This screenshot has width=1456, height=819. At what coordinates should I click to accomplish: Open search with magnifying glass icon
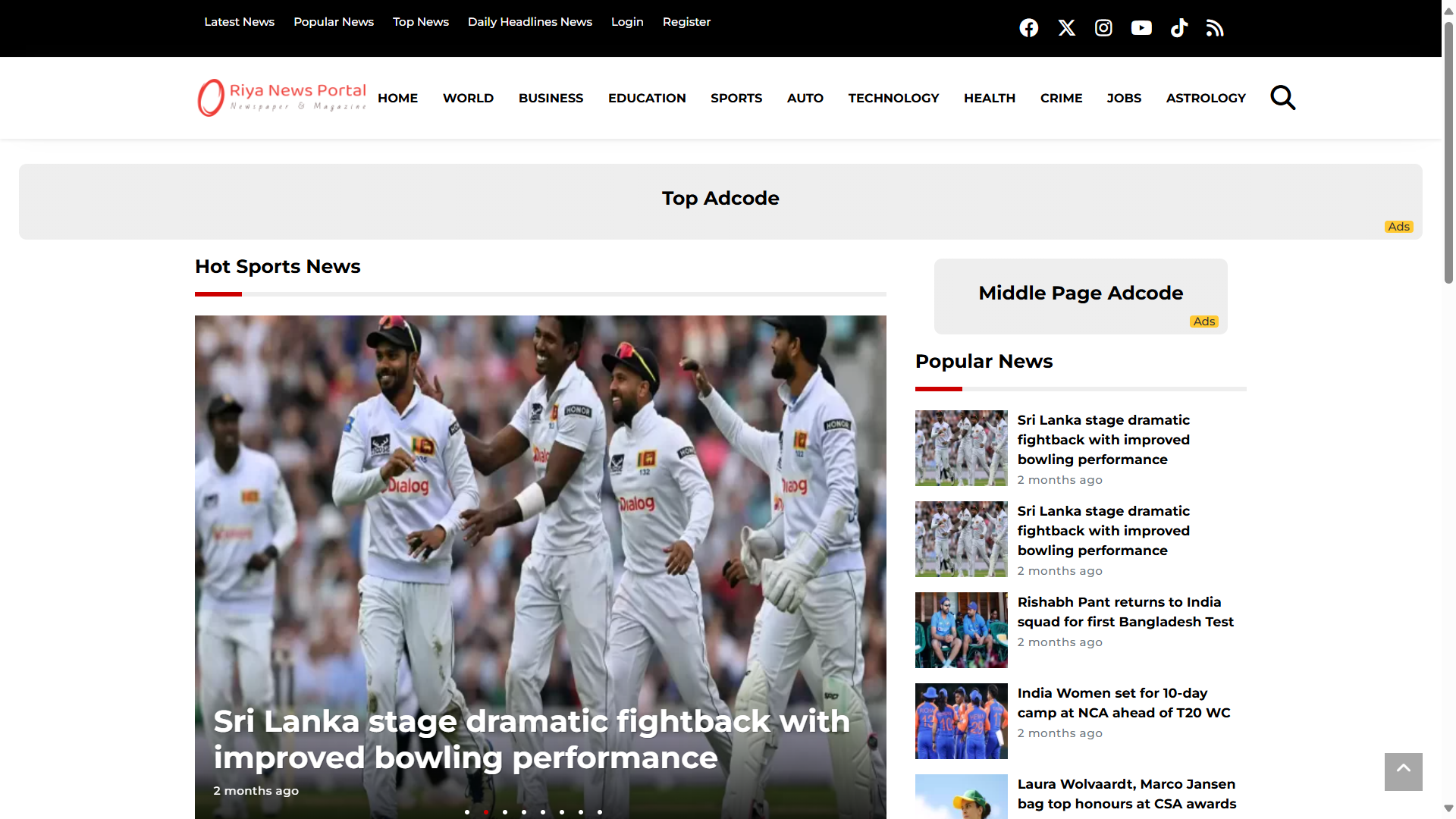tap(1282, 97)
